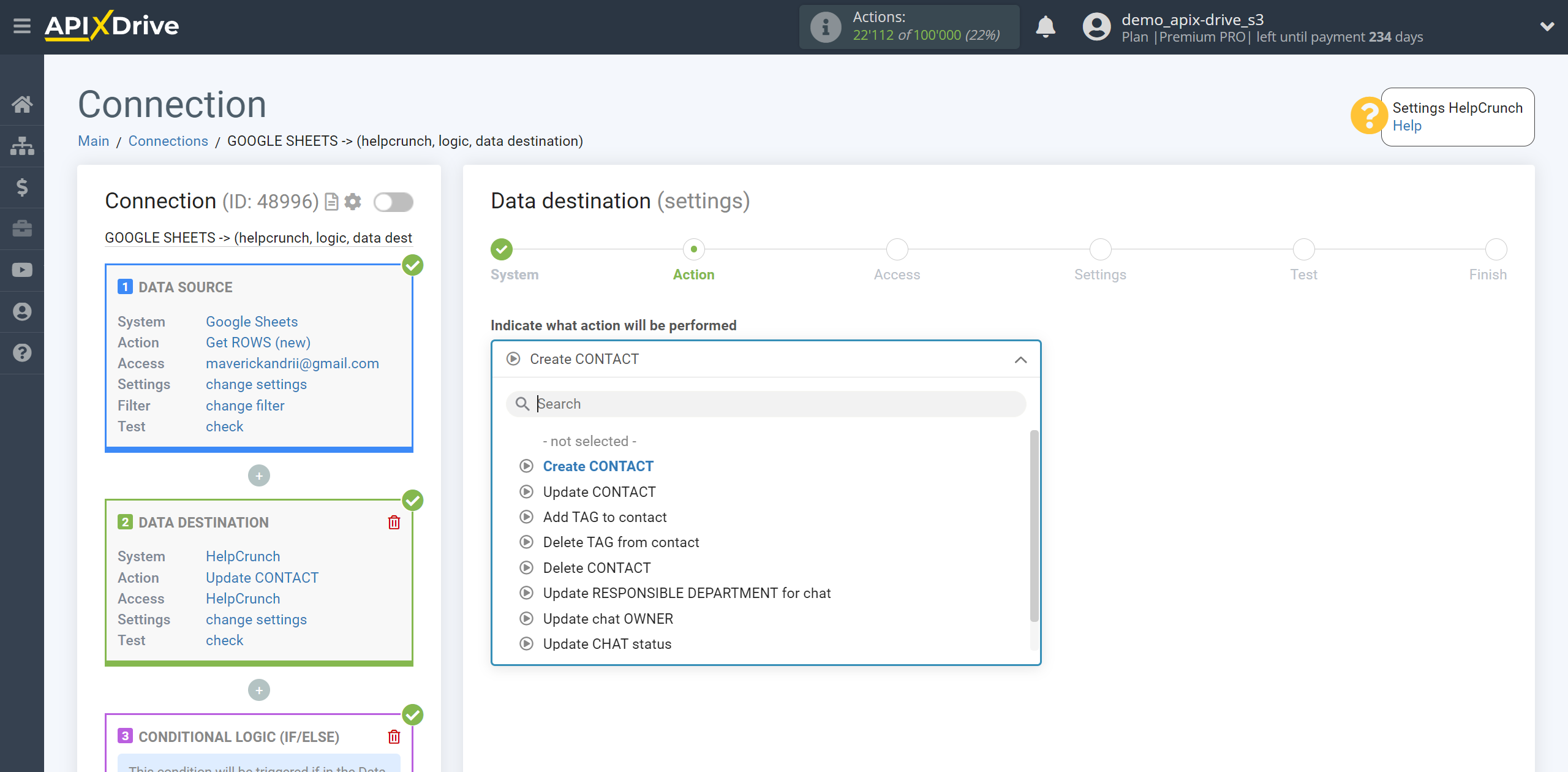Click the connection document copy icon
Screen dimensions: 1568x772
coord(331,202)
